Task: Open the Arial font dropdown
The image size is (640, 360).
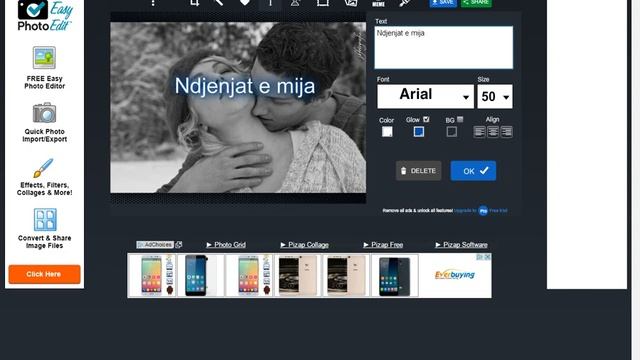Action: 425,96
